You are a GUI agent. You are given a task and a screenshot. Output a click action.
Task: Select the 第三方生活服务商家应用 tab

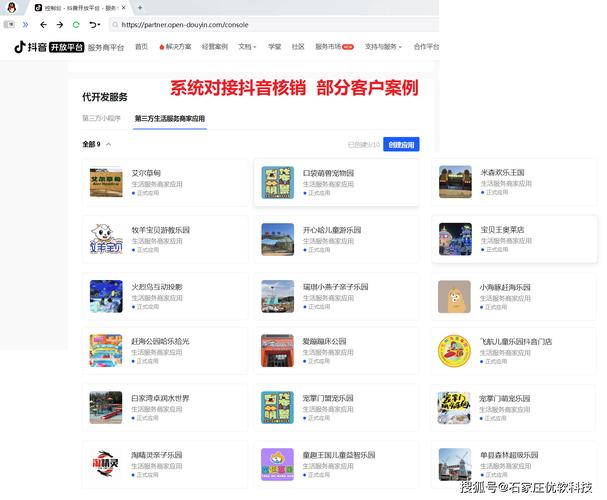click(x=170, y=118)
